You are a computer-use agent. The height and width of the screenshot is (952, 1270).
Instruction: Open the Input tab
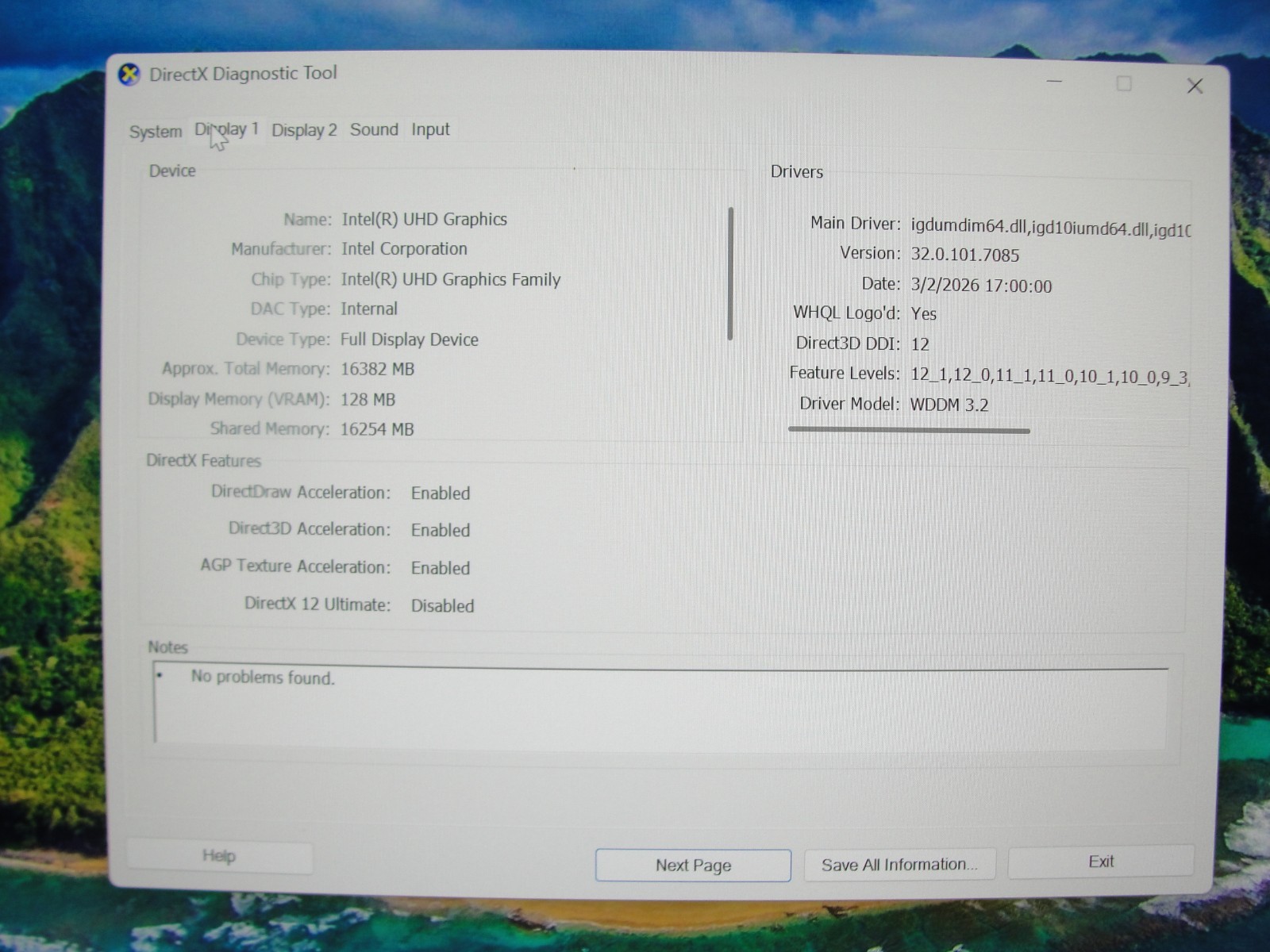coord(430,129)
